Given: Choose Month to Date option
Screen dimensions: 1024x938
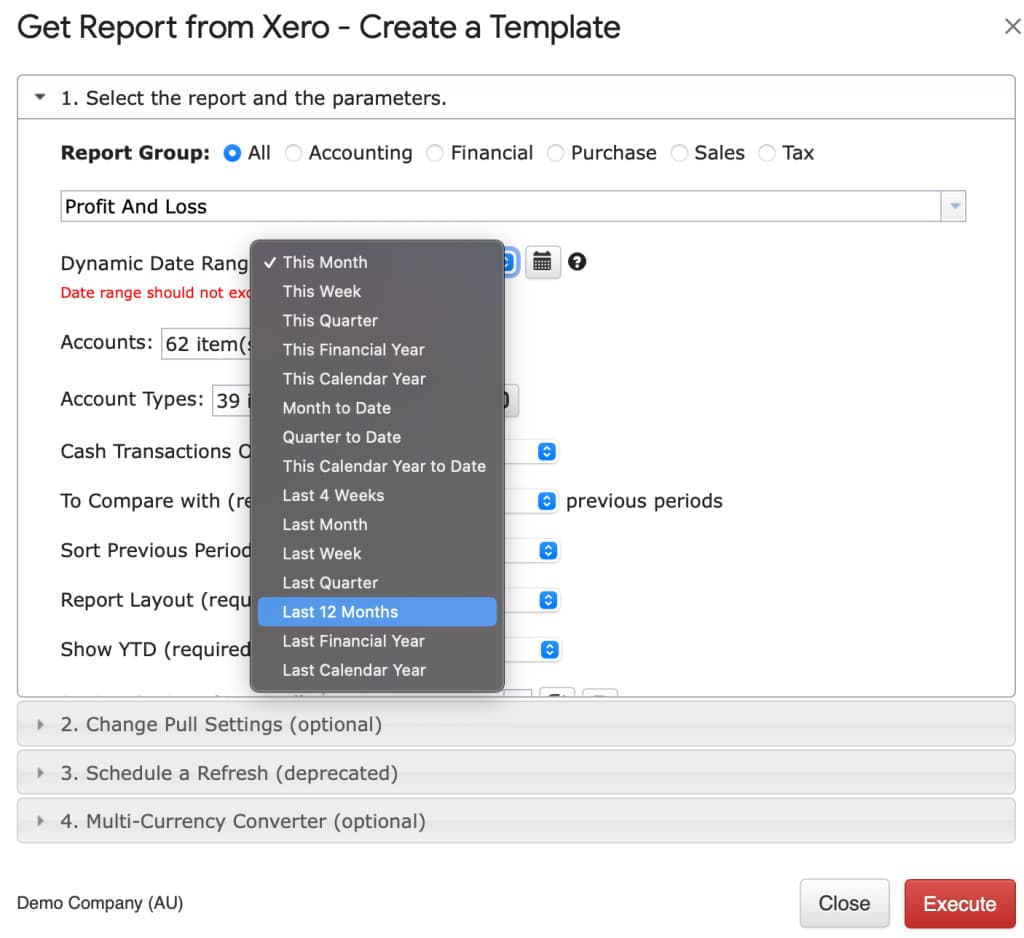Looking at the screenshot, I should pos(377,408).
